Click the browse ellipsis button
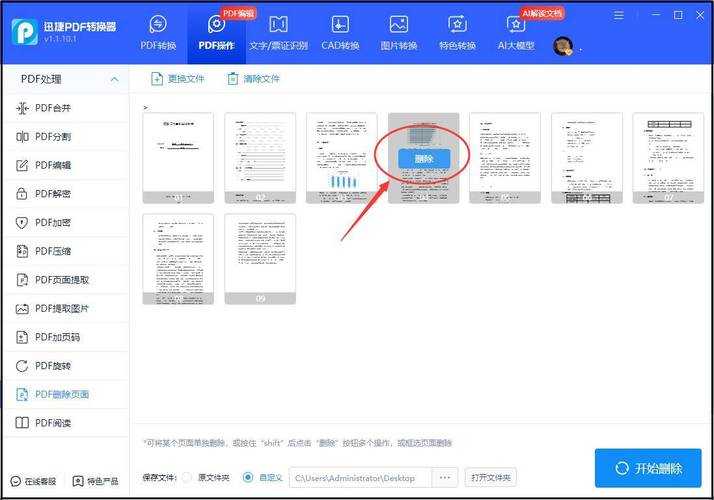Image resolution: width=714 pixels, height=500 pixels. 445,478
